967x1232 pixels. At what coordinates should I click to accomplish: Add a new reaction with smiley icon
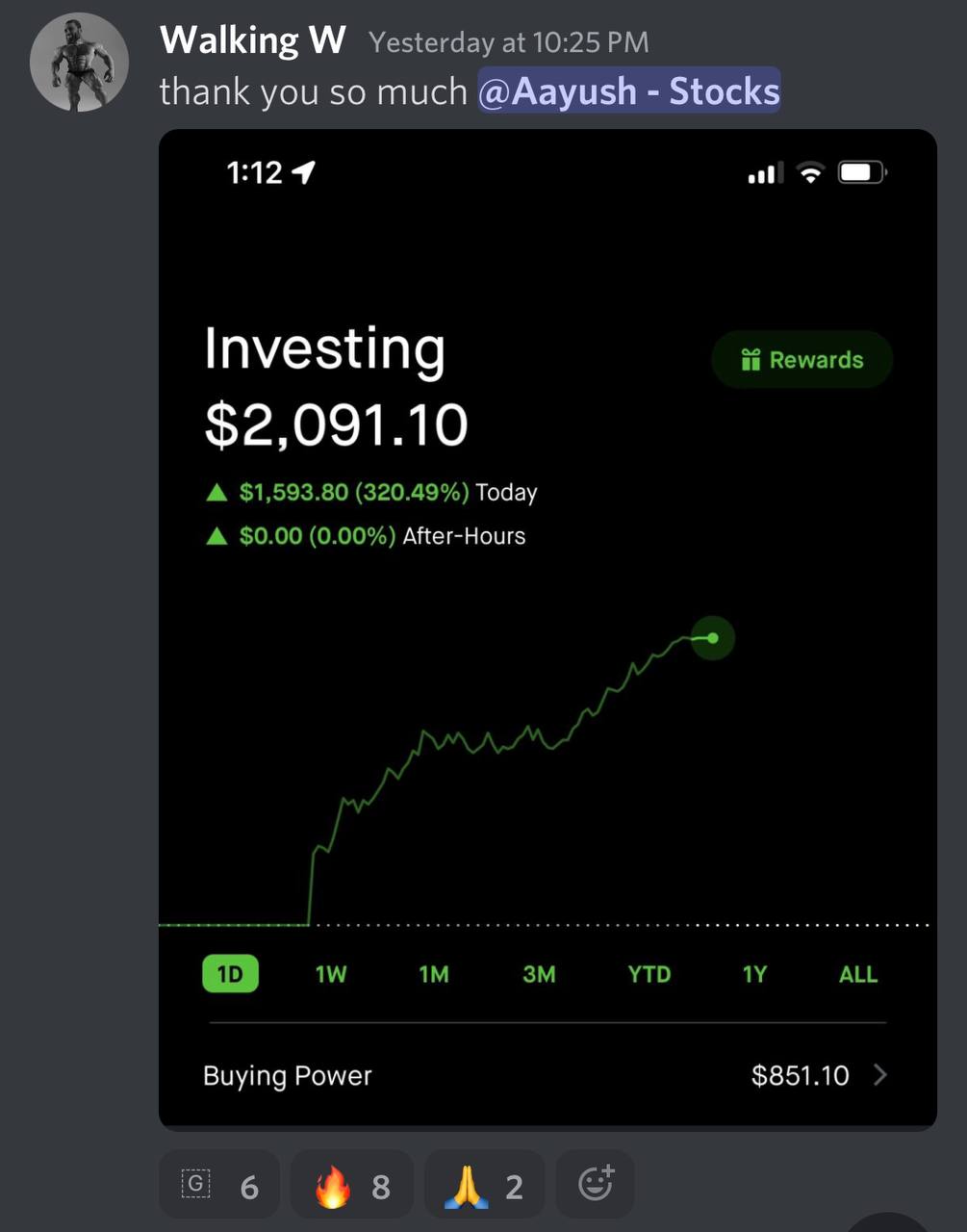[596, 1185]
